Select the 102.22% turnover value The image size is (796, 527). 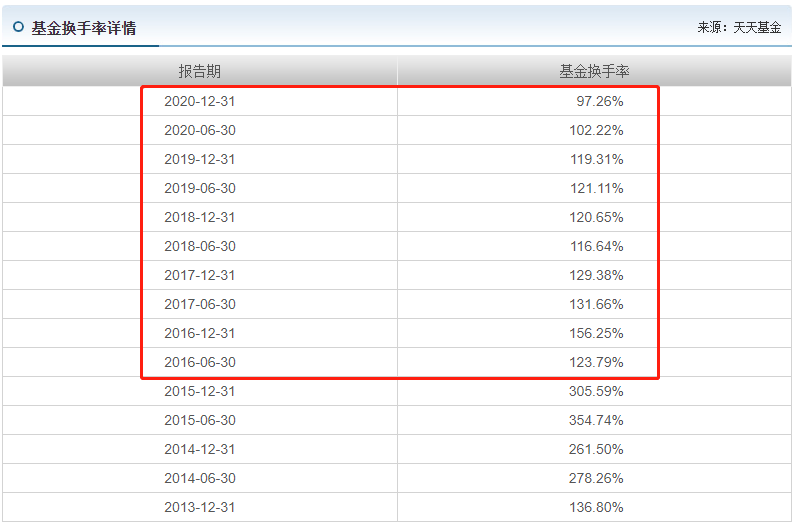click(596, 130)
